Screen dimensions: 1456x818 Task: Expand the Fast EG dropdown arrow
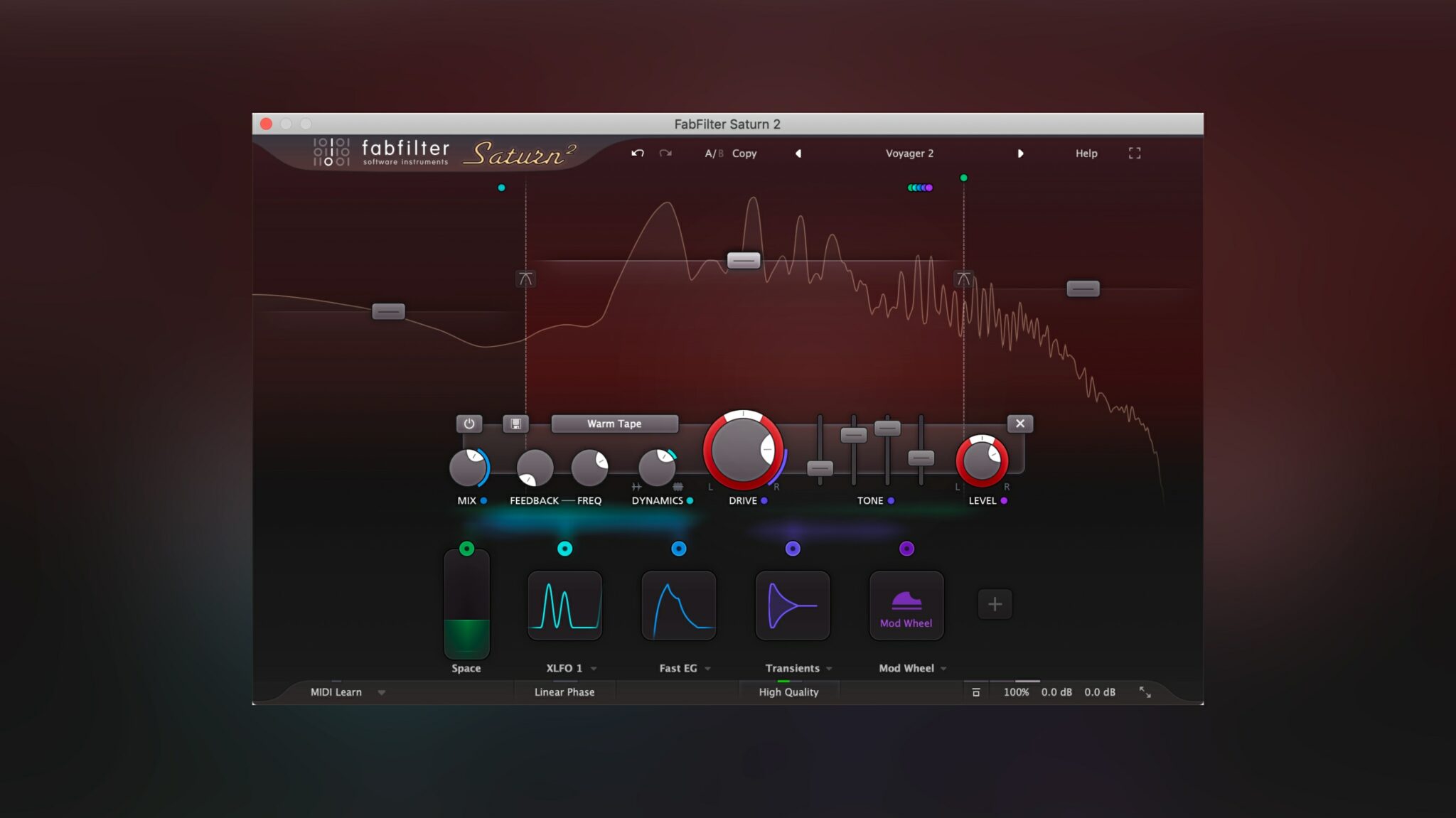[707, 669]
